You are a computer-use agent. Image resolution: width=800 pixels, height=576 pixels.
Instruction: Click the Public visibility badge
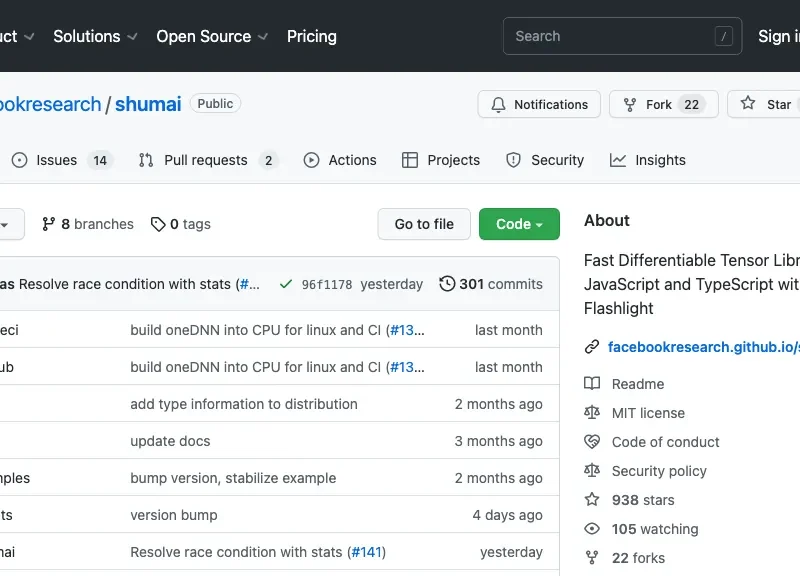[x=215, y=104]
